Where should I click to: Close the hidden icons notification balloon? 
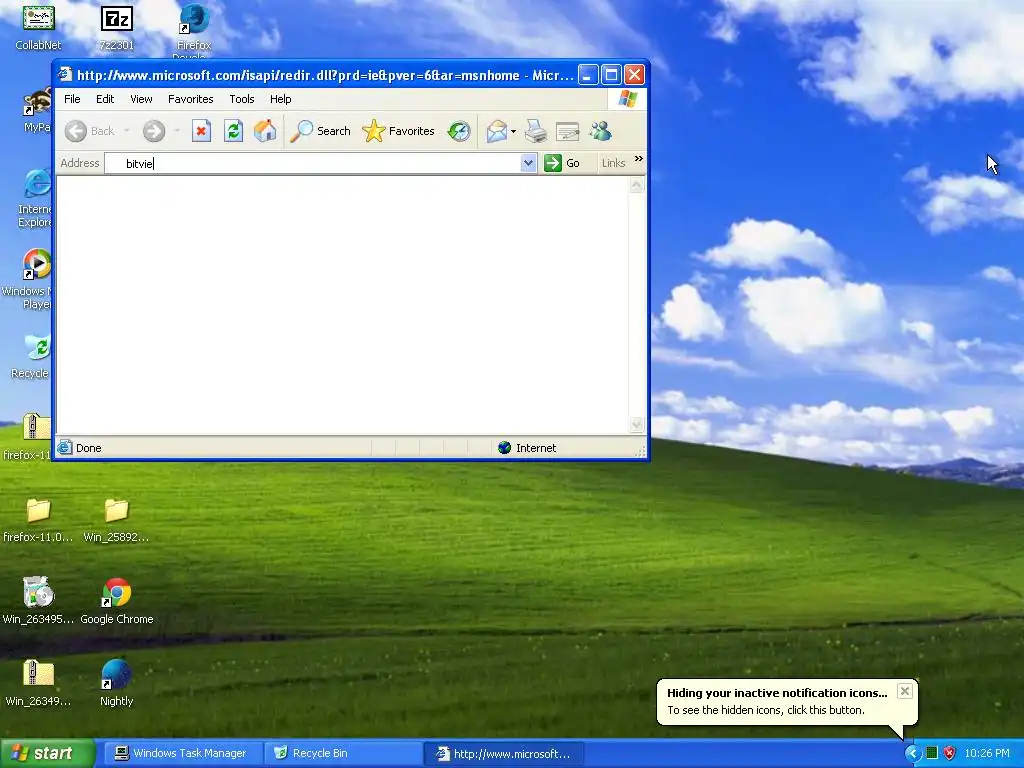pos(904,691)
